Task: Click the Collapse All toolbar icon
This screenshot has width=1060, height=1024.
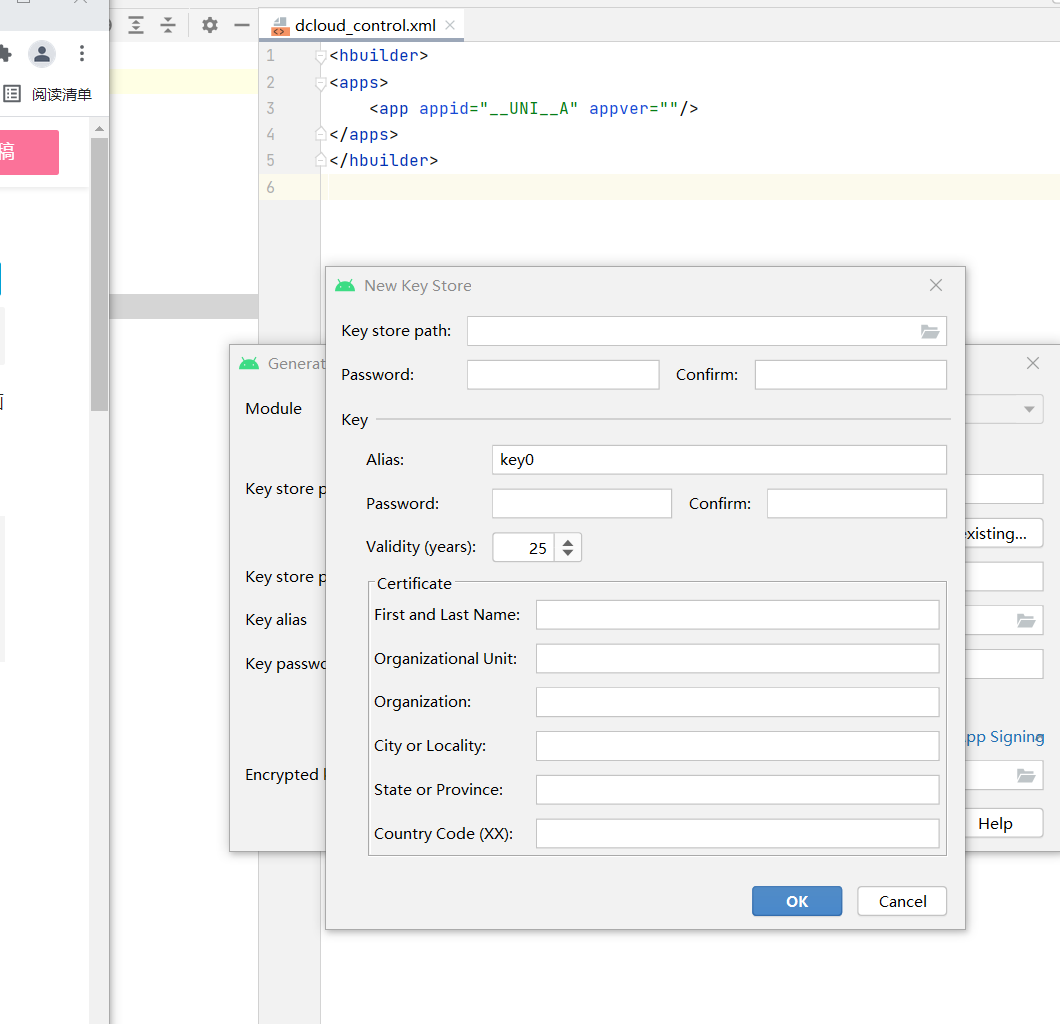Action: [168, 26]
